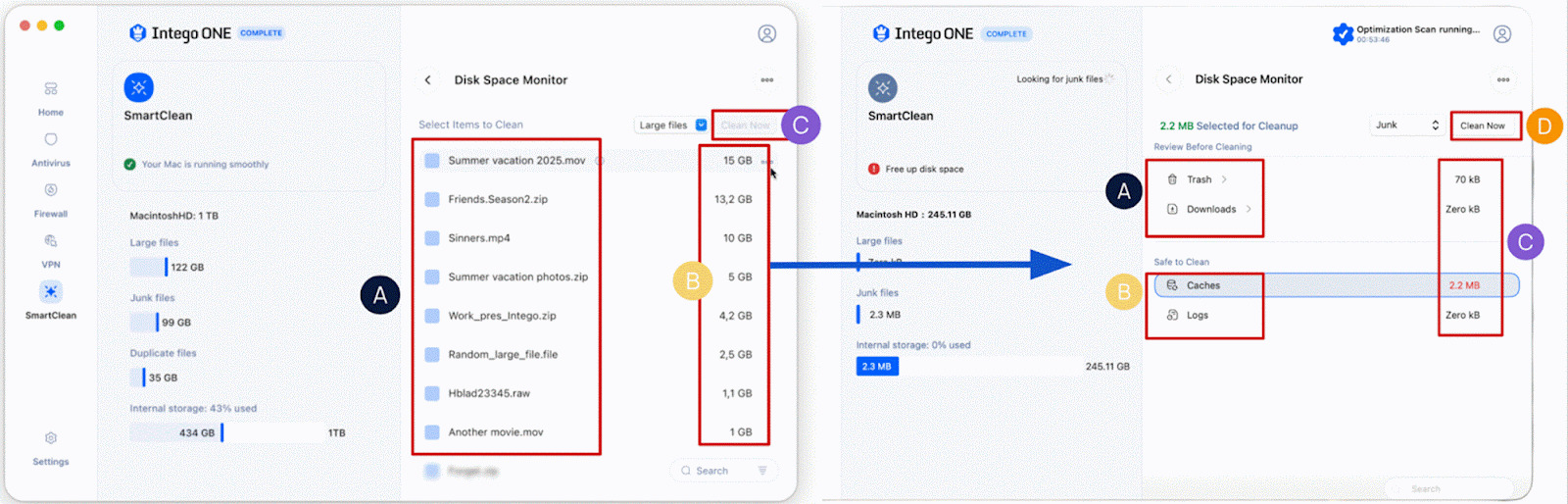Open the Large files dropdown

point(672,125)
